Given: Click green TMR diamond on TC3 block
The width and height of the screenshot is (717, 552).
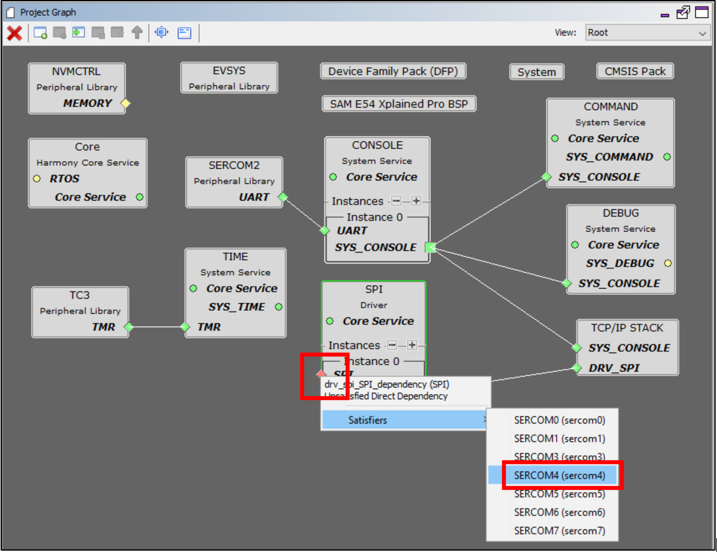Looking at the screenshot, I should pyautogui.click(x=129, y=327).
